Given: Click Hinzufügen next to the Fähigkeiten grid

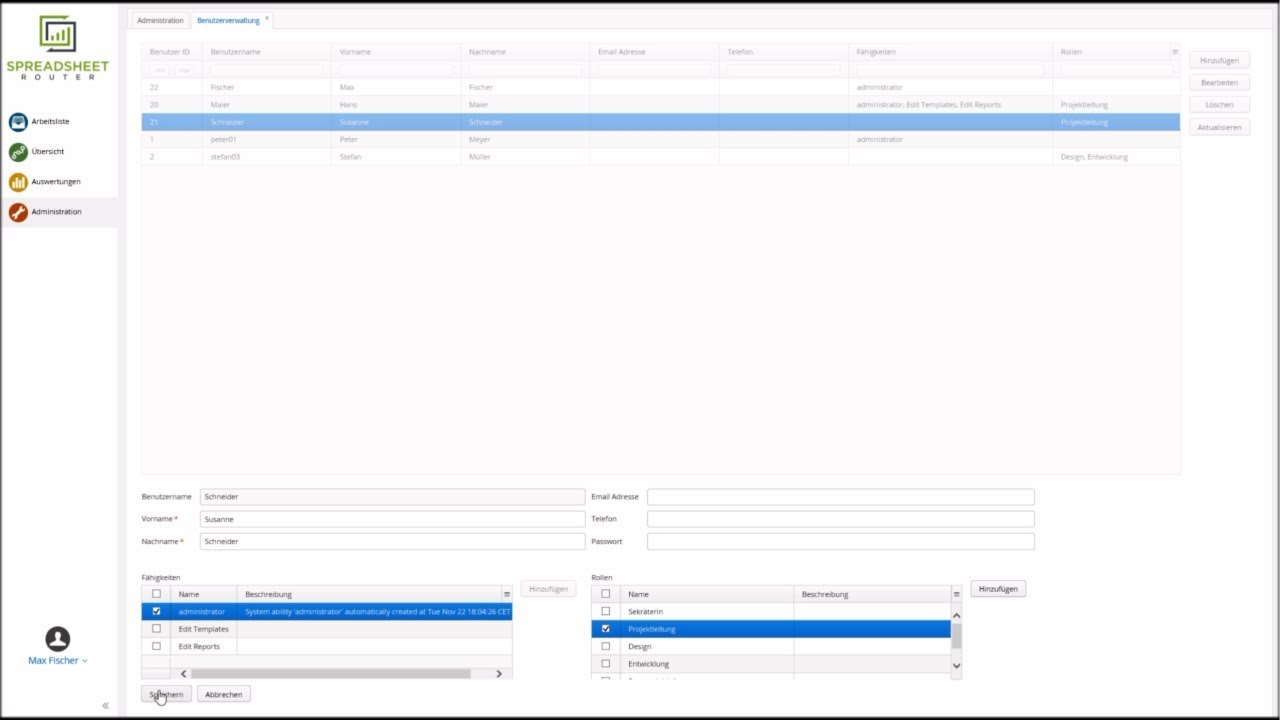Looking at the screenshot, I should click(548, 589).
